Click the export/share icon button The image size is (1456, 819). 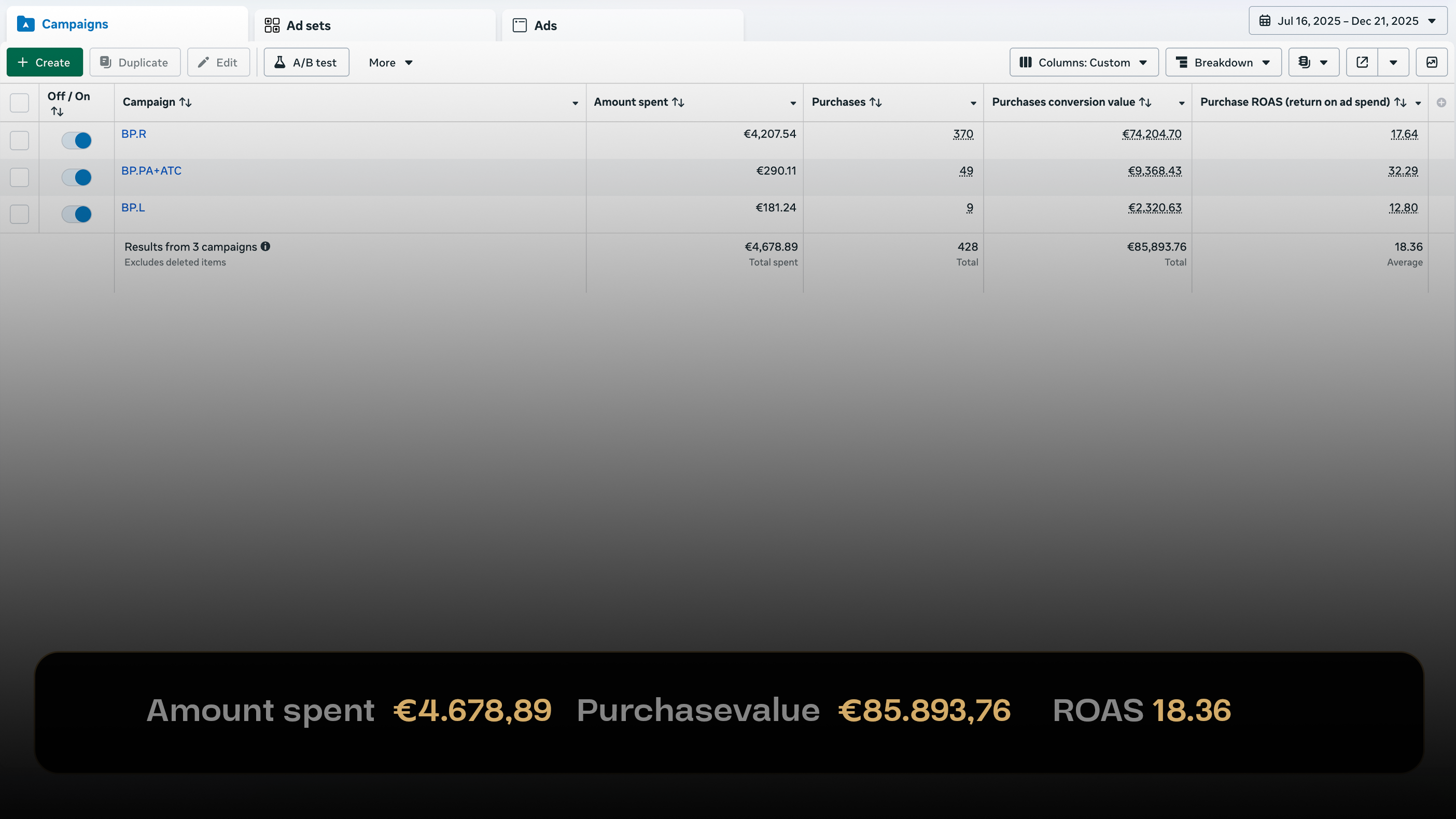1362,62
